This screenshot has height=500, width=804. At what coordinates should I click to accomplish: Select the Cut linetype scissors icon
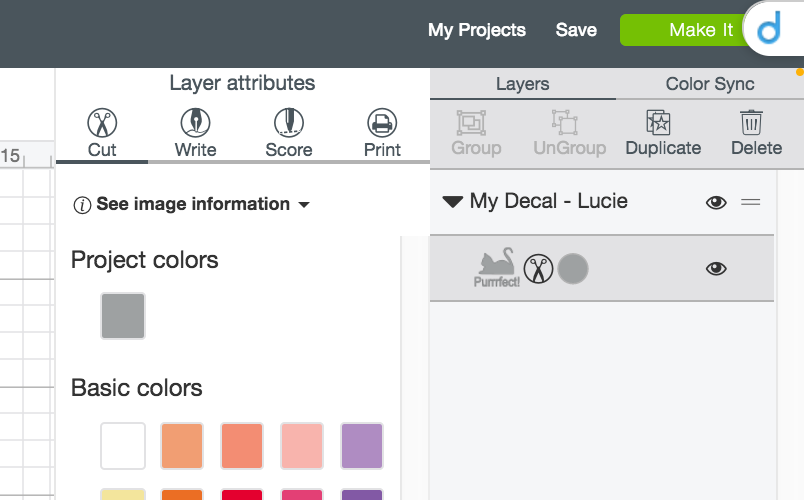click(102, 123)
